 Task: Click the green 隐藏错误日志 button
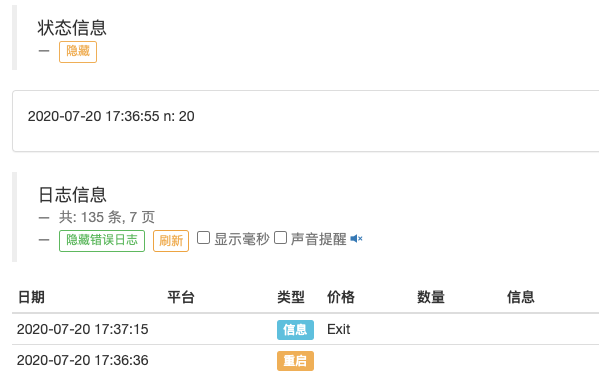[102, 241]
